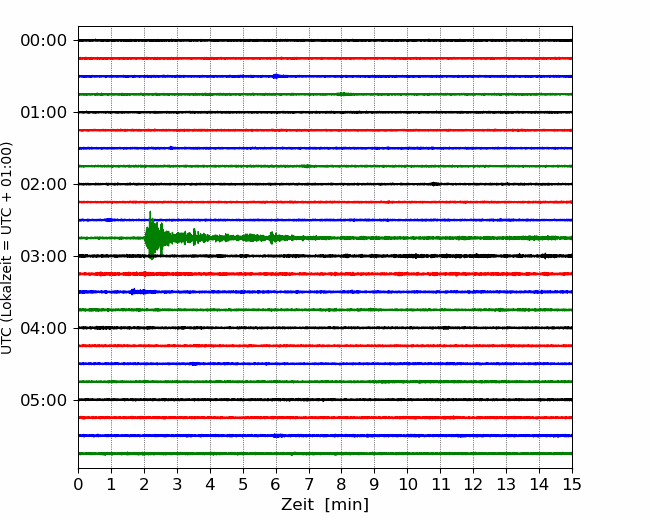
Task: Click the small blue blip at 02:30 near minute 1
Action: coord(109,220)
